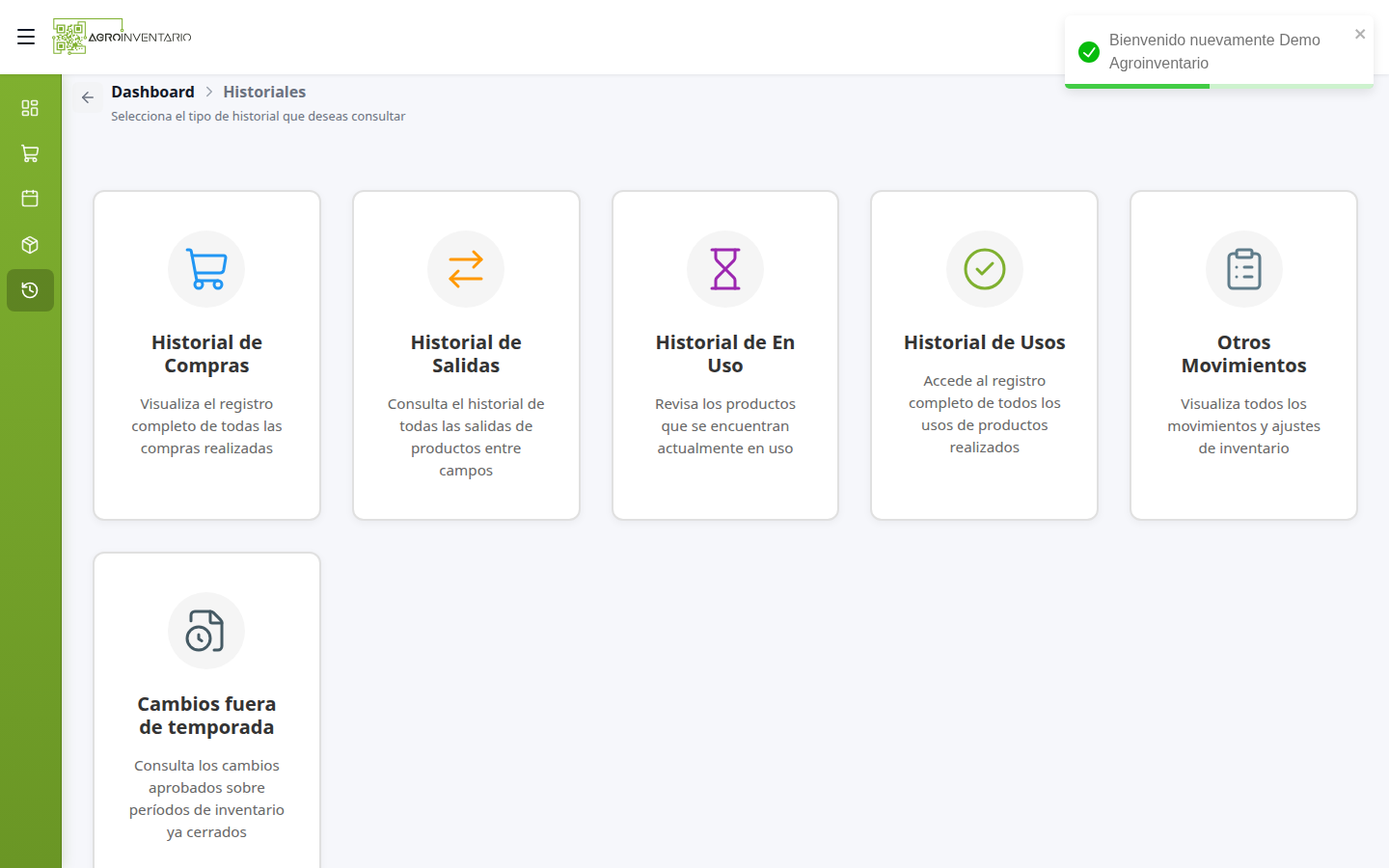This screenshot has width=1389, height=868.
Task: Click the file clock icon in Cambios card
Action: pos(206,631)
